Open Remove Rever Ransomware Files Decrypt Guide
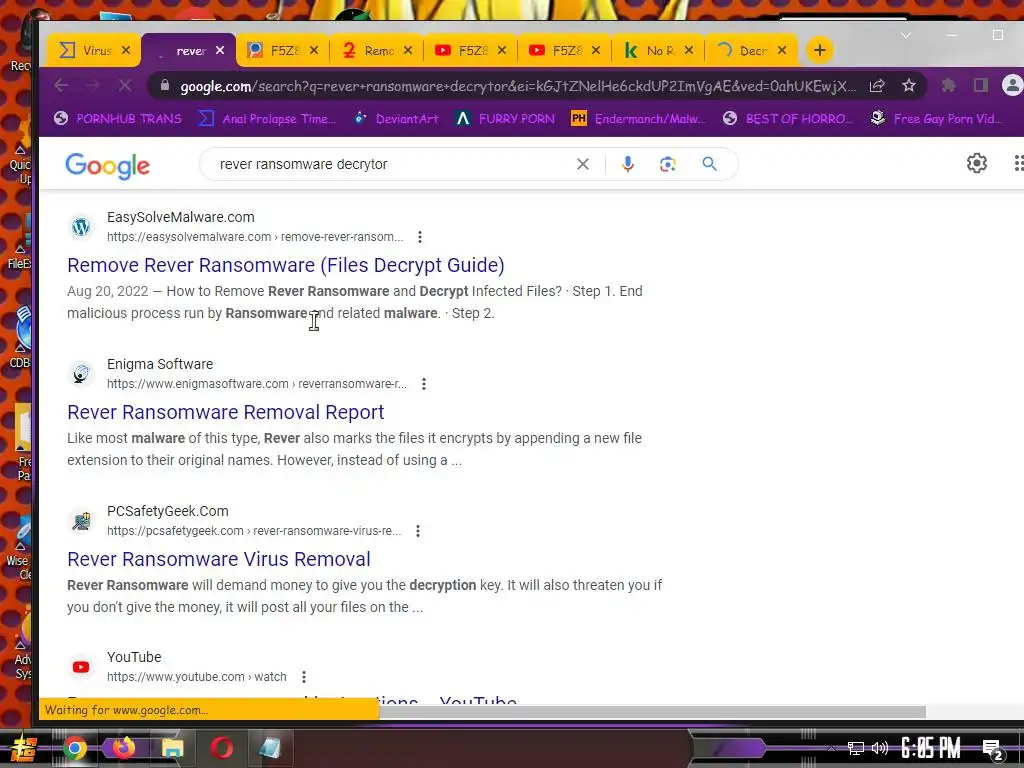 click(286, 265)
